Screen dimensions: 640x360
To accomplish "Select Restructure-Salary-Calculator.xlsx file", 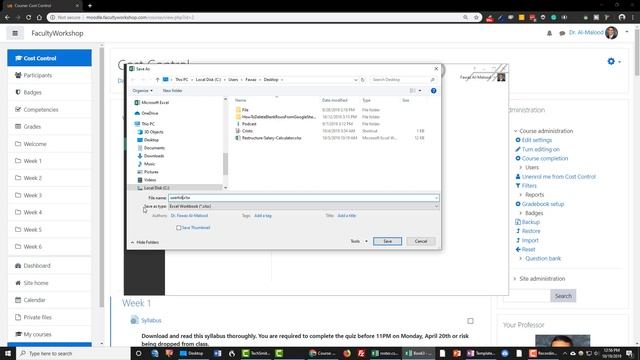I will pyautogui.click(x=271, y=138).
